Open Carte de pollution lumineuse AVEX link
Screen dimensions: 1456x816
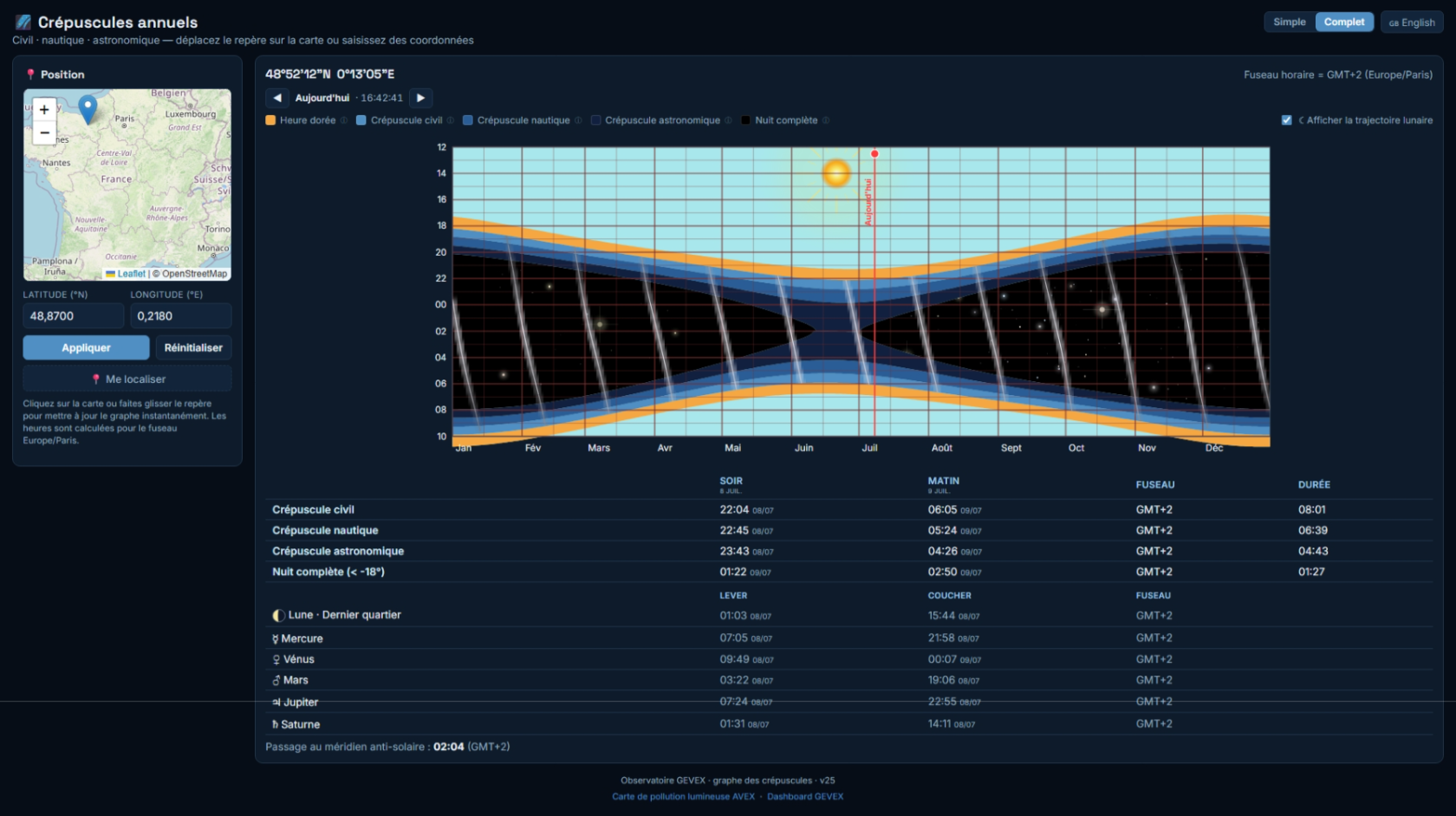pyautogui.click(x=683, y=797)
